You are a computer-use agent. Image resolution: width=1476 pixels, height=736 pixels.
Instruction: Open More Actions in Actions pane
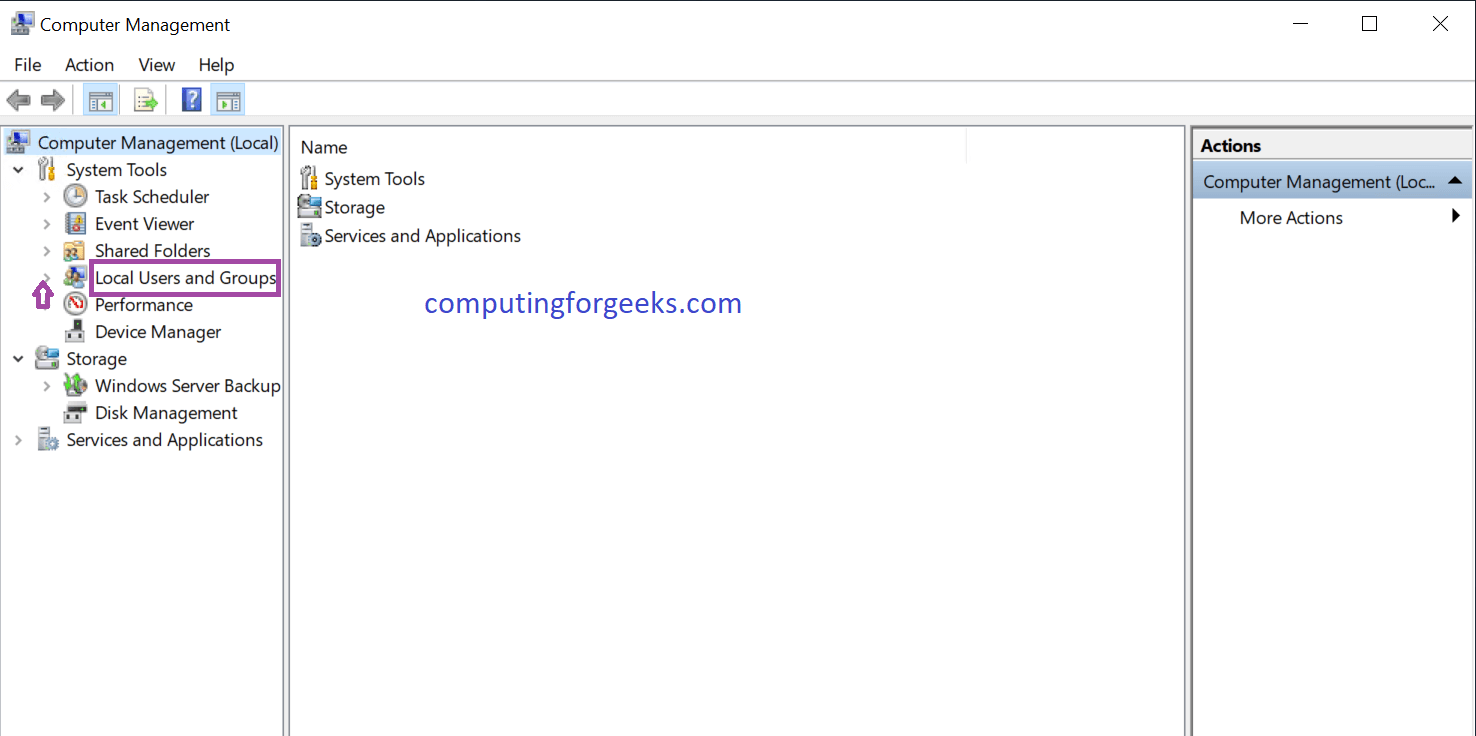1290,218
